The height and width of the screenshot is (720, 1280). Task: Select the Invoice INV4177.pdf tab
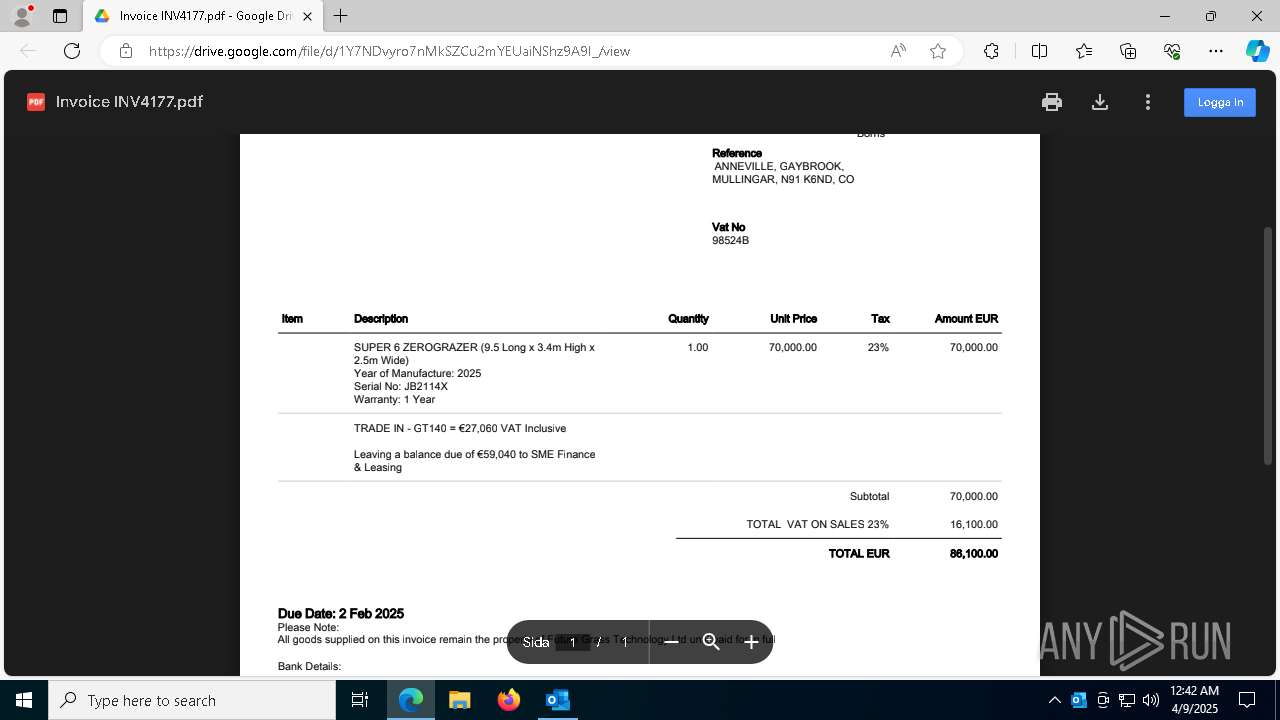tap(203, 16)
